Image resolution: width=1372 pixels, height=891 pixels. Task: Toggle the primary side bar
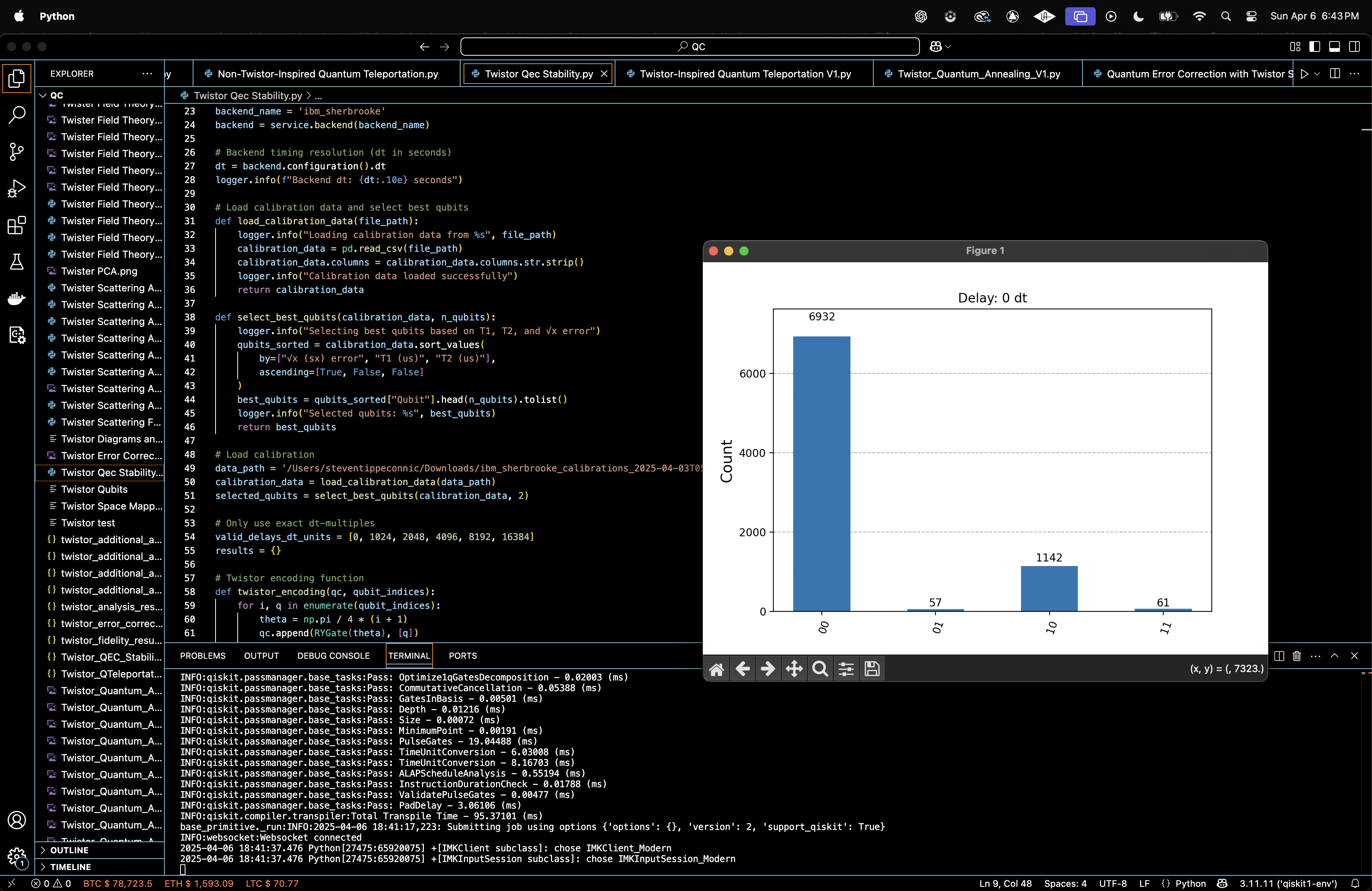coord(1314,47)
